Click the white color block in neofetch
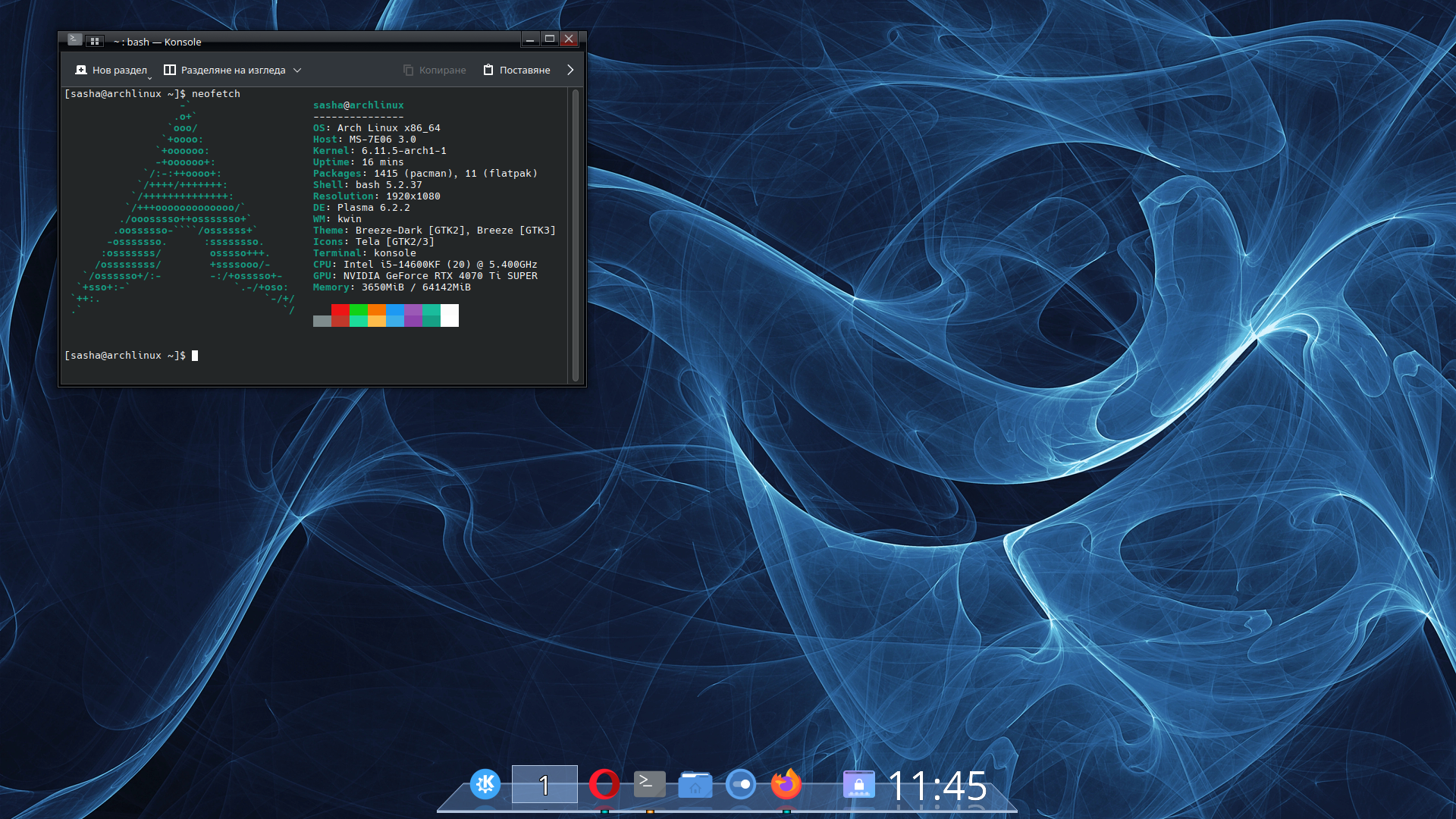The width and height of the screenshot is (1456, 819). [450, 315]
